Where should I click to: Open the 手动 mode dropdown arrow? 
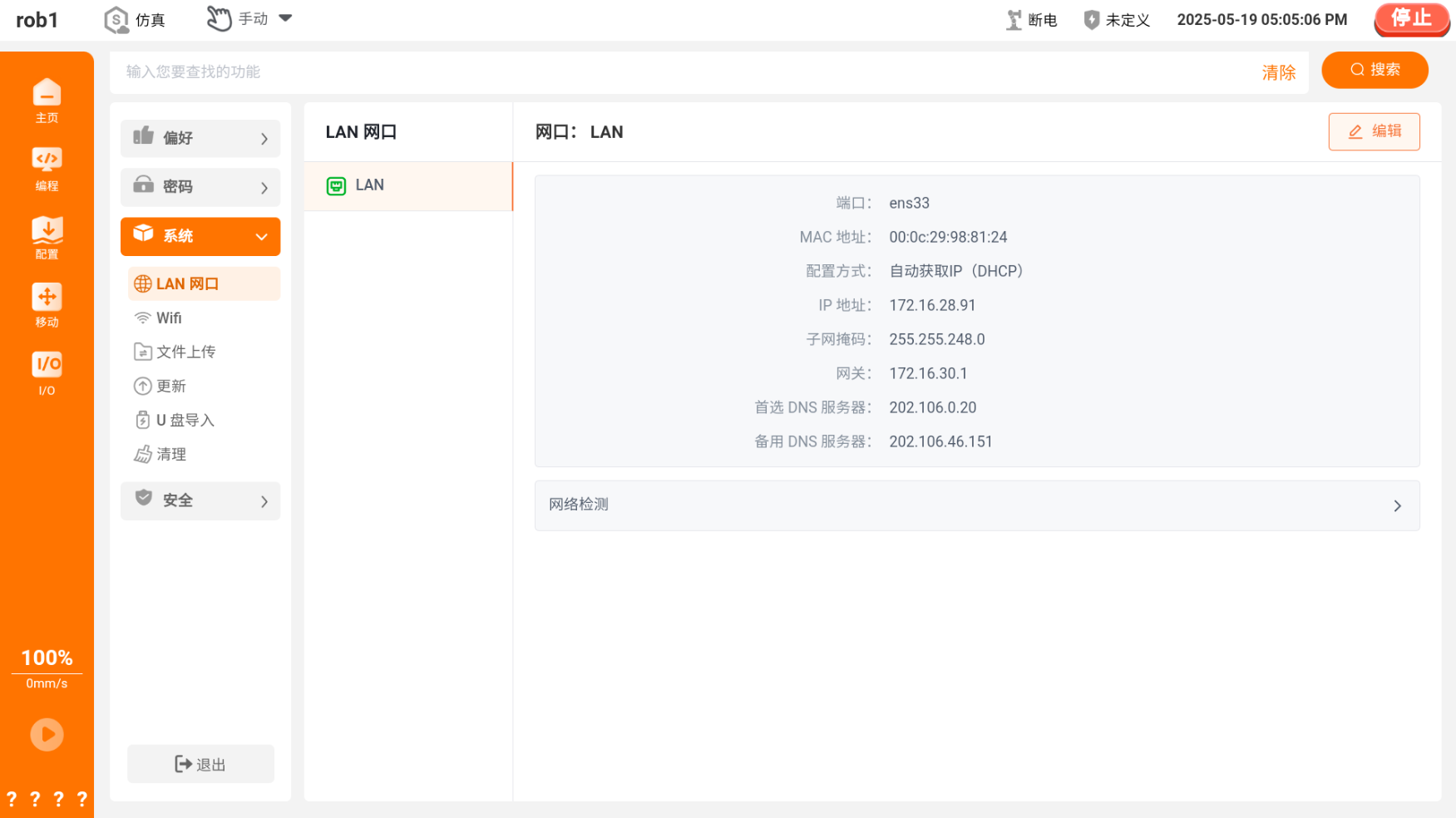click(x=285, y=18)
